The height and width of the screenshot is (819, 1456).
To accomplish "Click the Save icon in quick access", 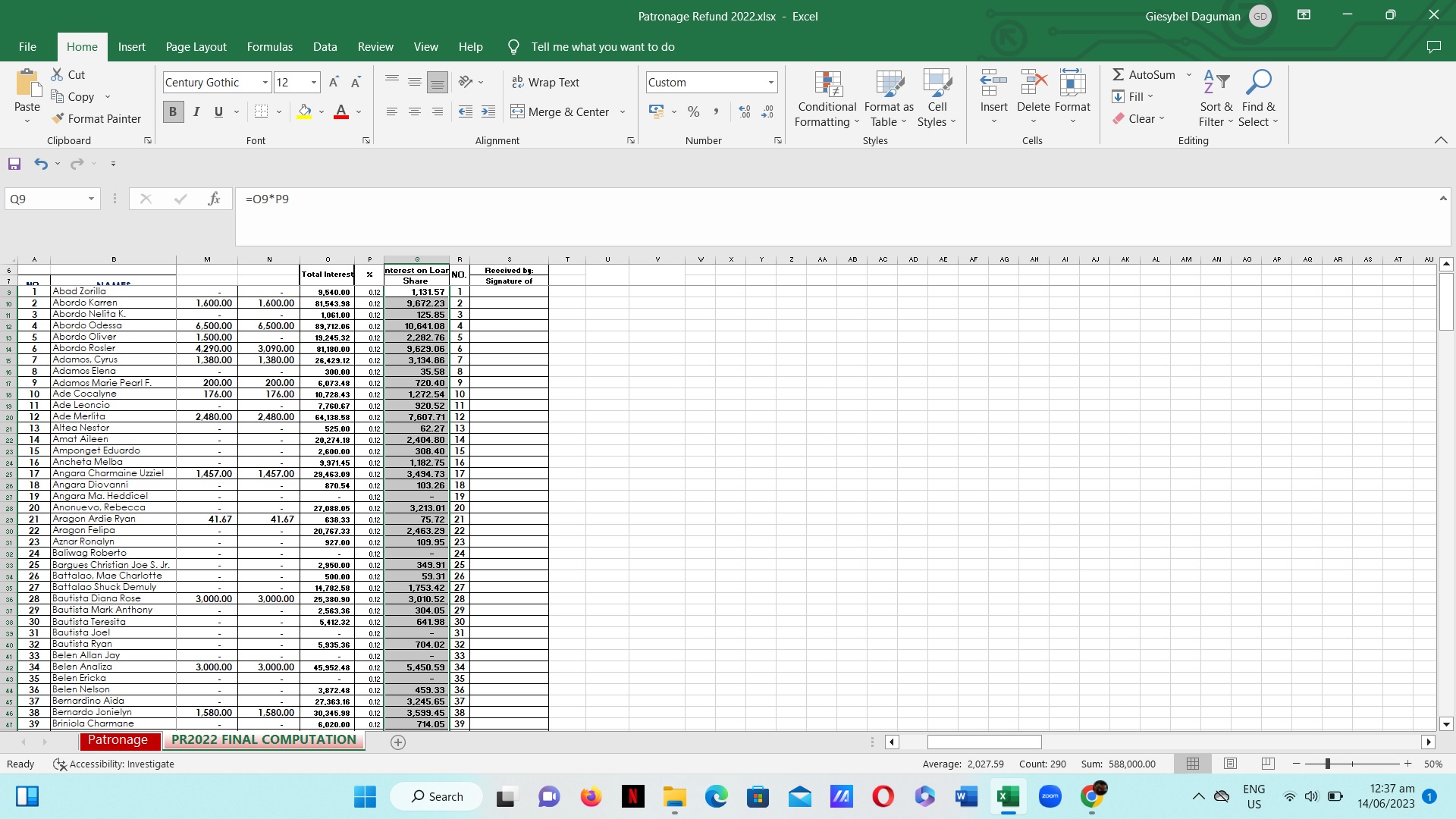I will (x=14, y=164).
